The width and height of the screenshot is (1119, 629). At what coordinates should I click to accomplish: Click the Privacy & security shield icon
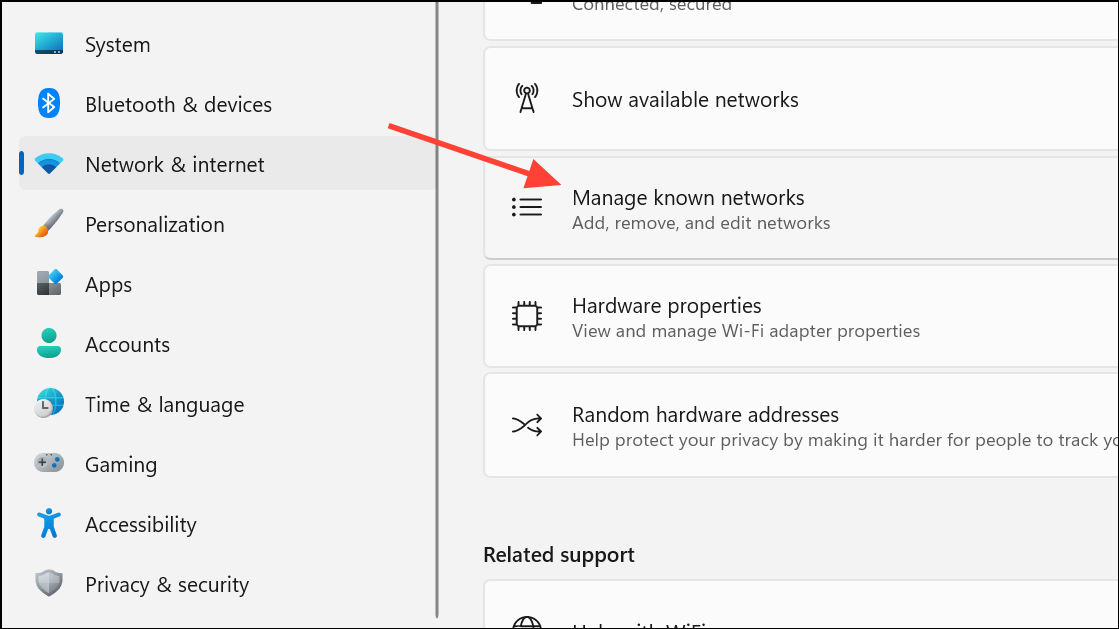(x=48, y=584)
